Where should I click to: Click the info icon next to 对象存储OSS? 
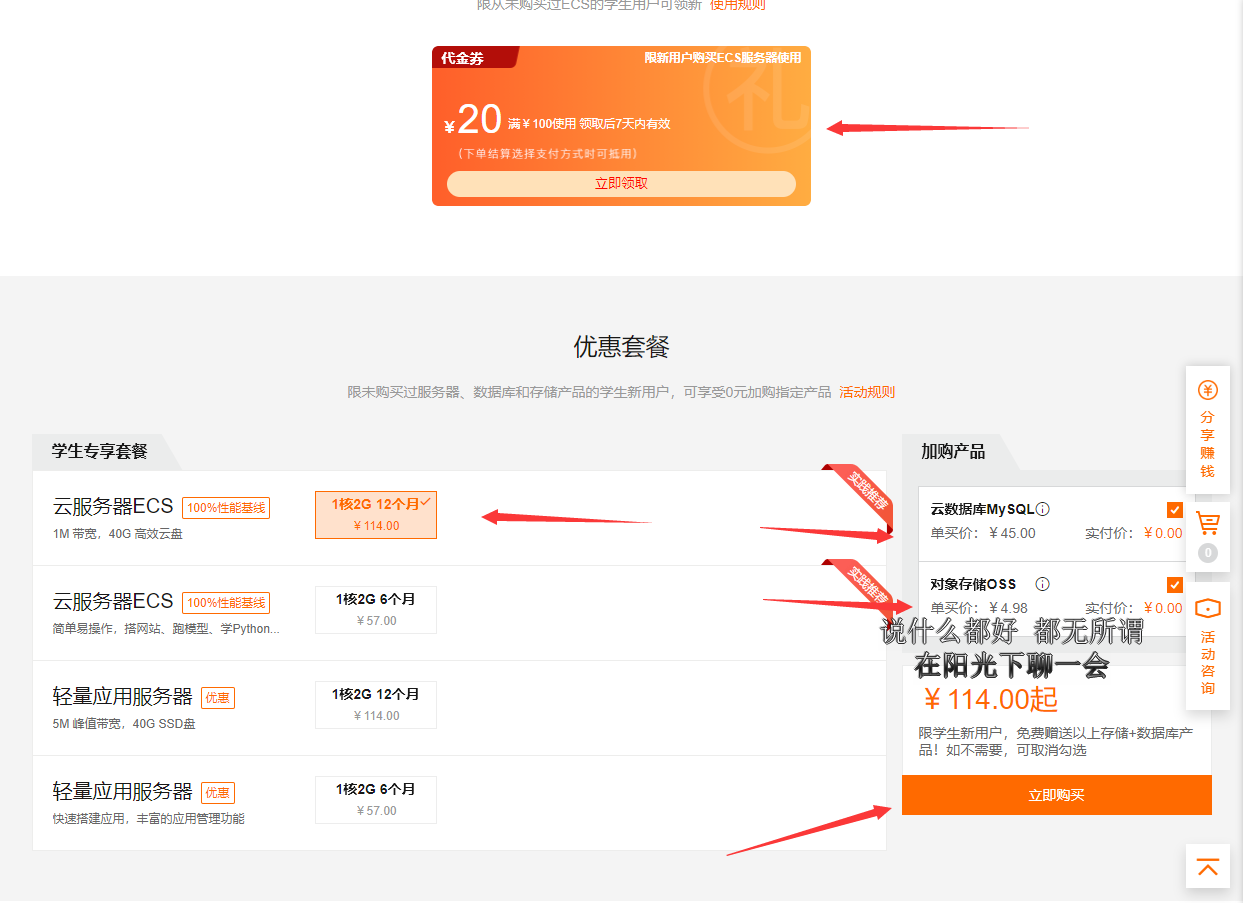(x=1042, y=584)
